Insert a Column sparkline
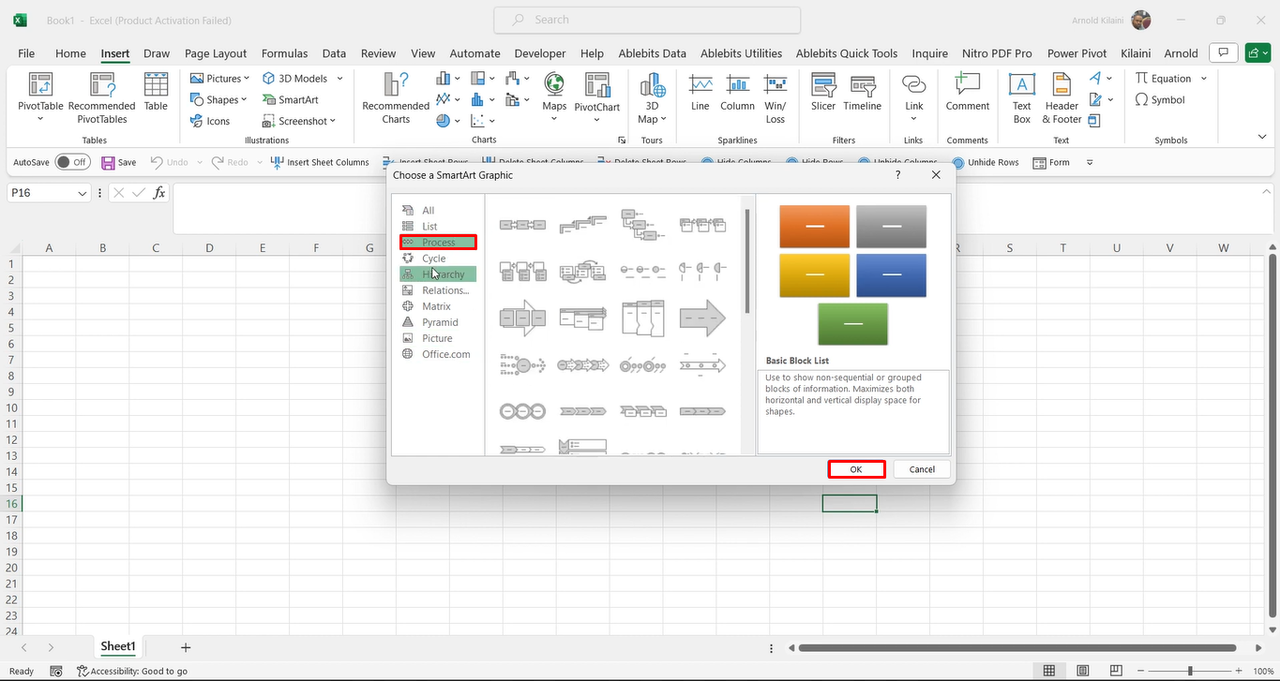 tap(737, 92)
